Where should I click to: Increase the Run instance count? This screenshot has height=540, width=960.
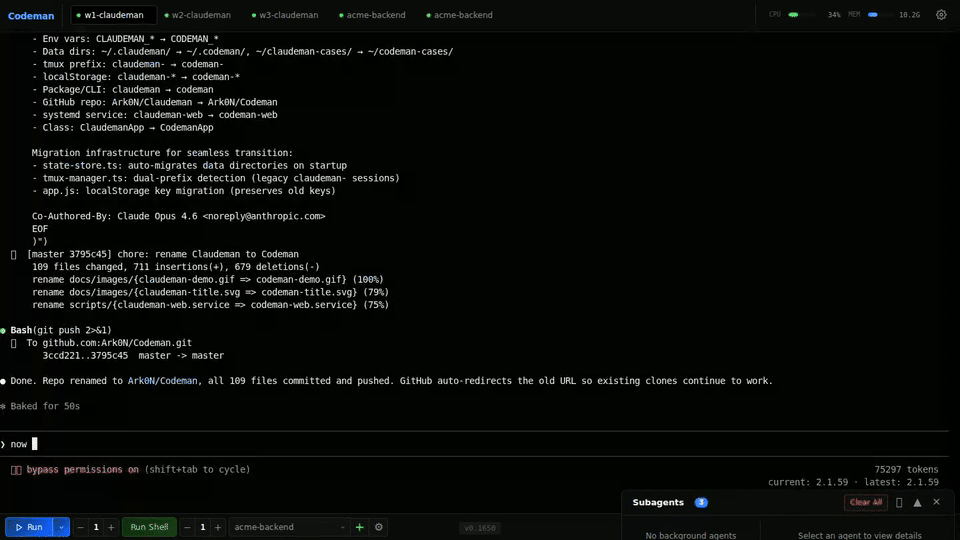[111, 527]
